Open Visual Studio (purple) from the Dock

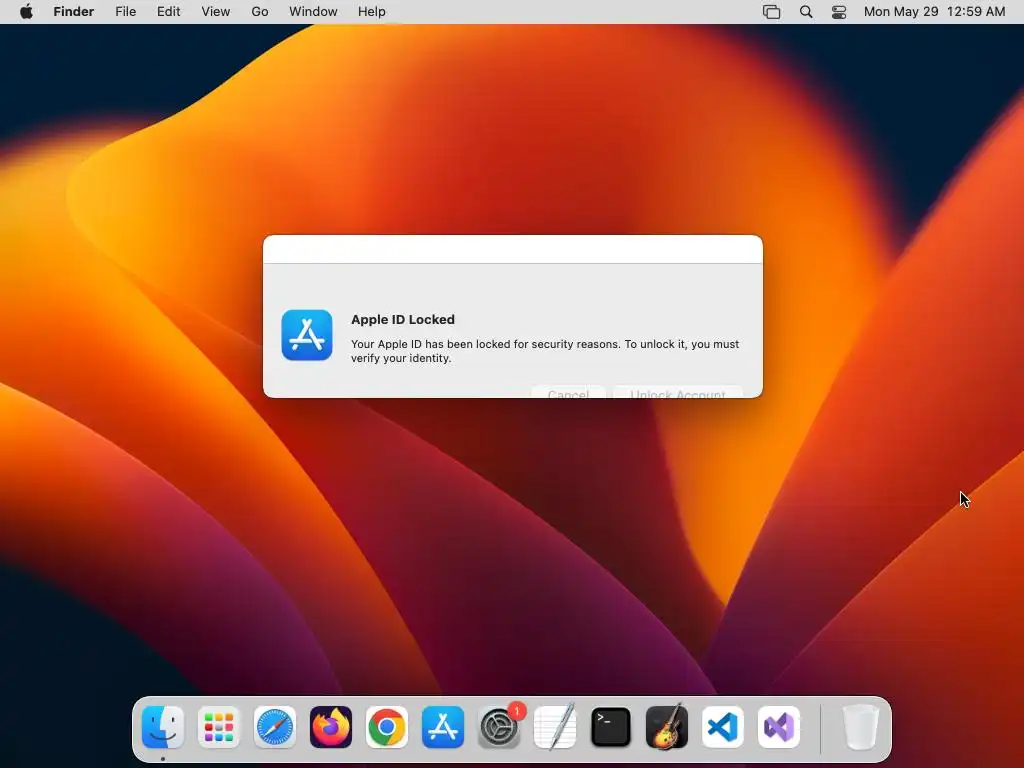pyautogui.click(x=779, y=727)
